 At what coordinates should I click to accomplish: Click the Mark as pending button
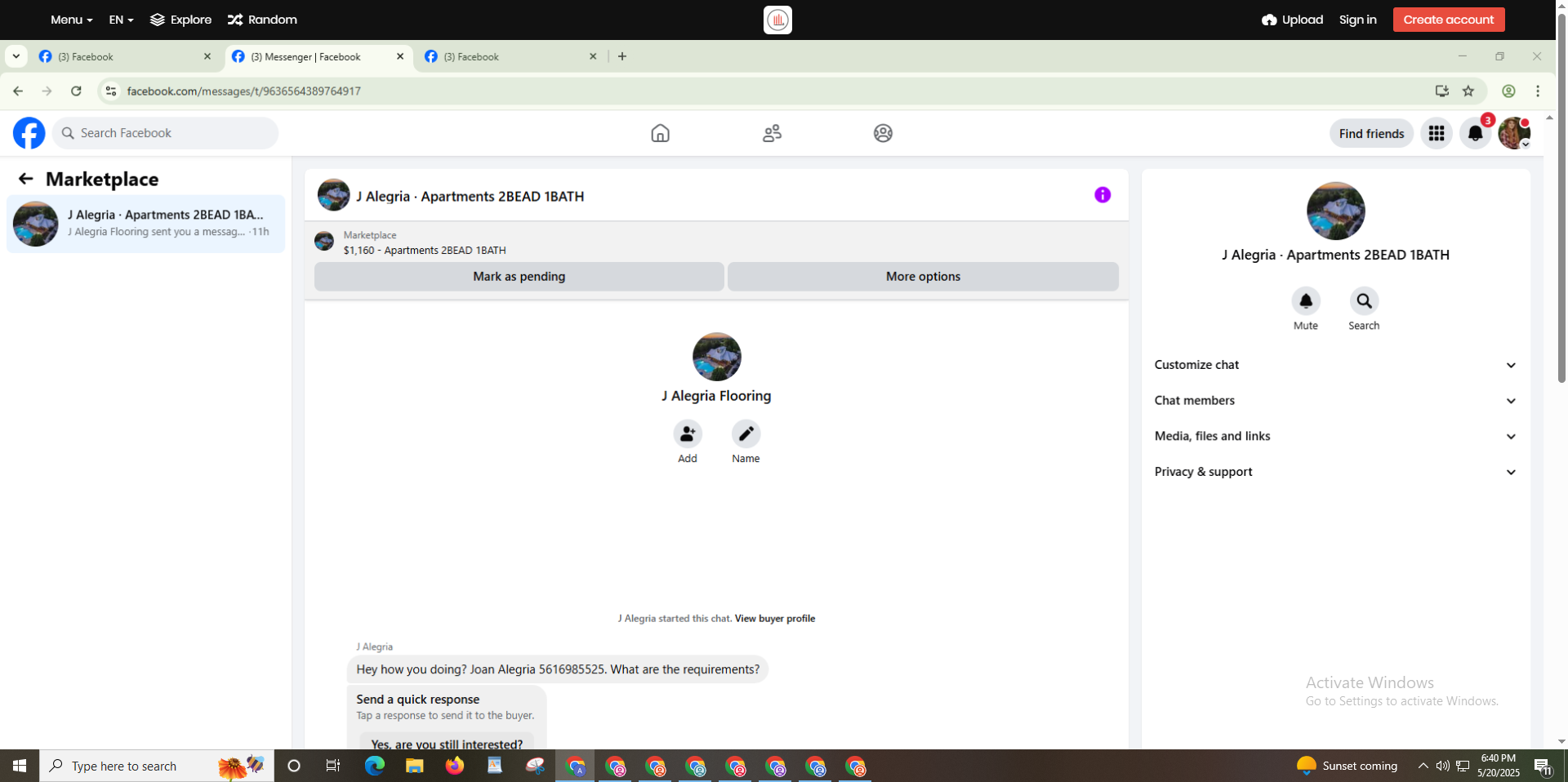tap(519, 277)
